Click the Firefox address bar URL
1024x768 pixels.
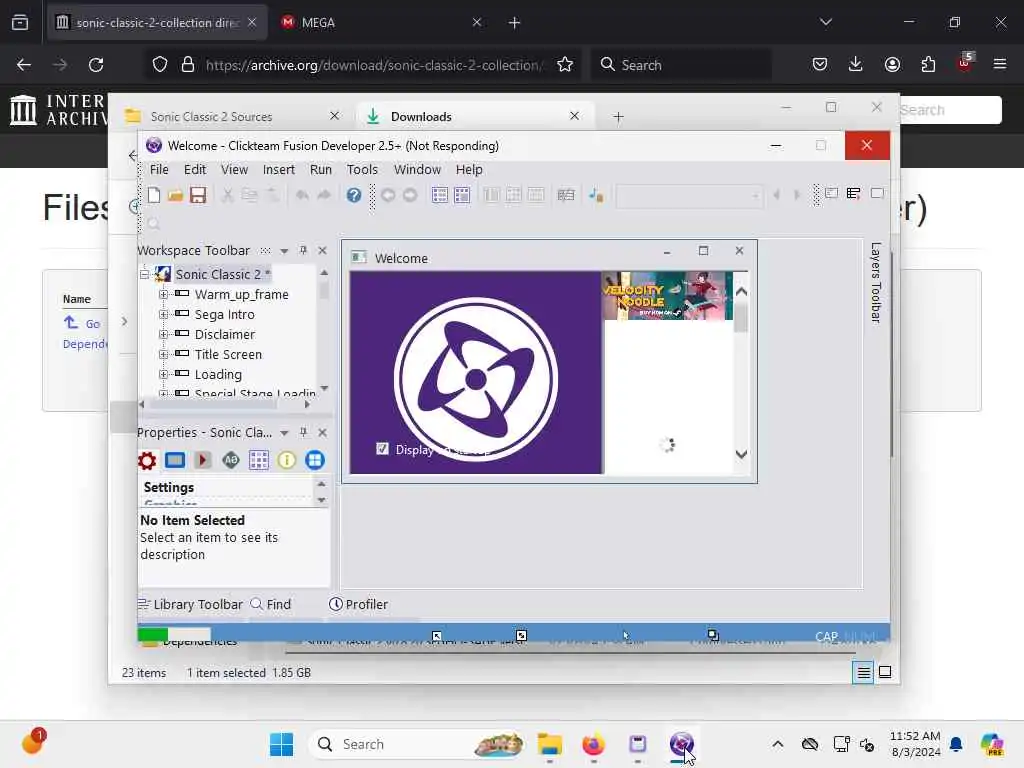pyautogui.click(x=373, y=65)
